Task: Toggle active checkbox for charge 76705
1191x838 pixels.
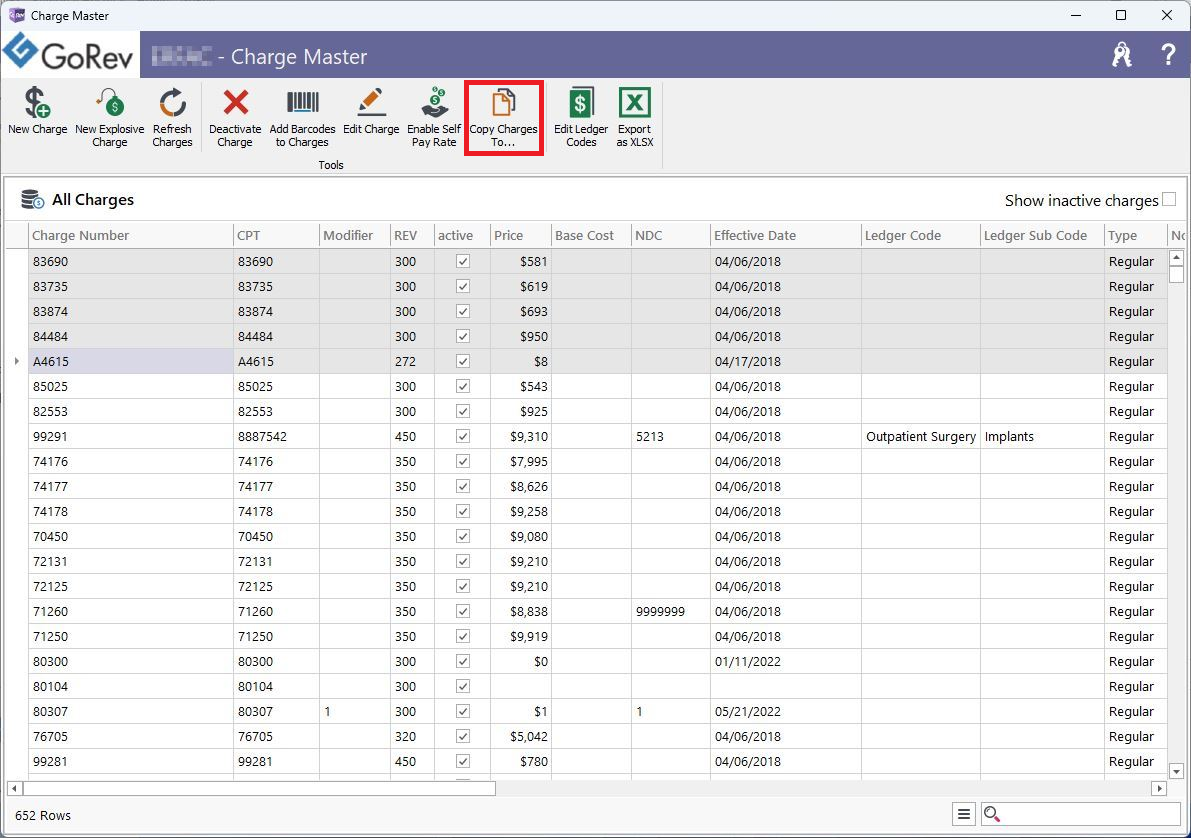Action: (x=463, y=736)
